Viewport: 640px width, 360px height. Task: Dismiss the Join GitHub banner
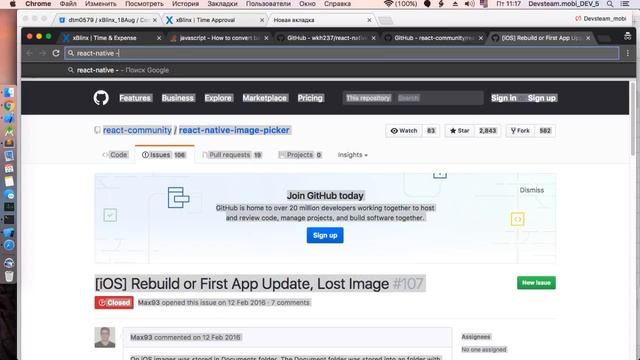click(531, 190)
